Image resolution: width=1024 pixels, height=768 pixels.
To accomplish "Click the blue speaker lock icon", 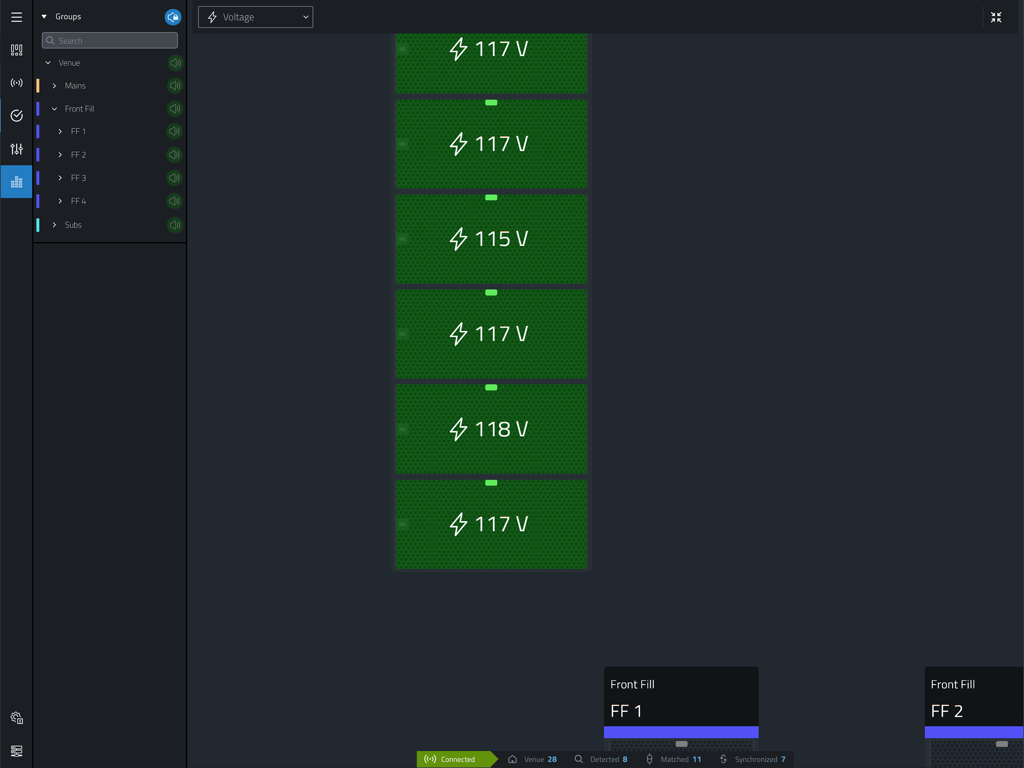I will point(173,17).
